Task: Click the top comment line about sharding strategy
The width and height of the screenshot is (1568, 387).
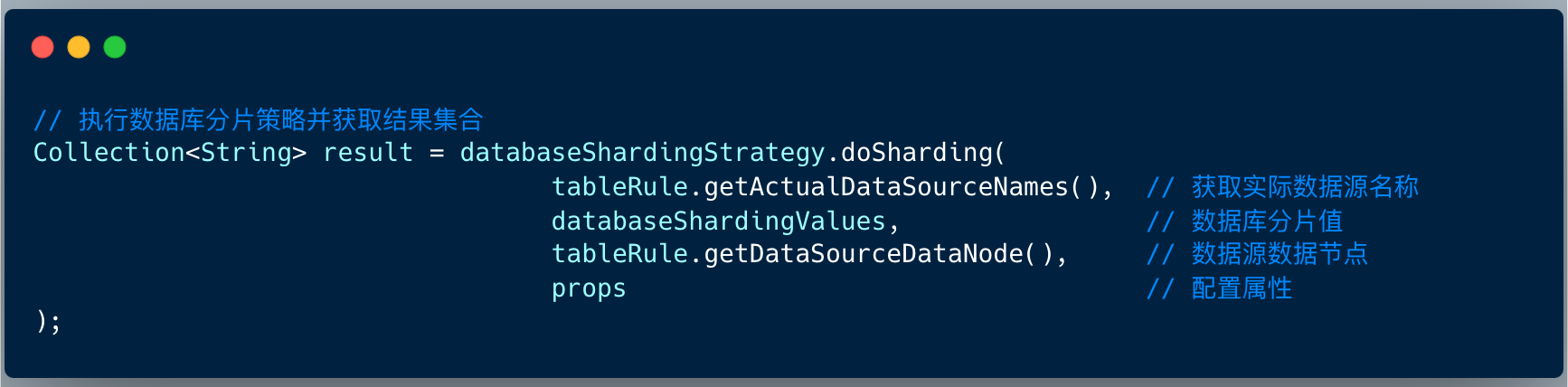Action: [259, 119]
